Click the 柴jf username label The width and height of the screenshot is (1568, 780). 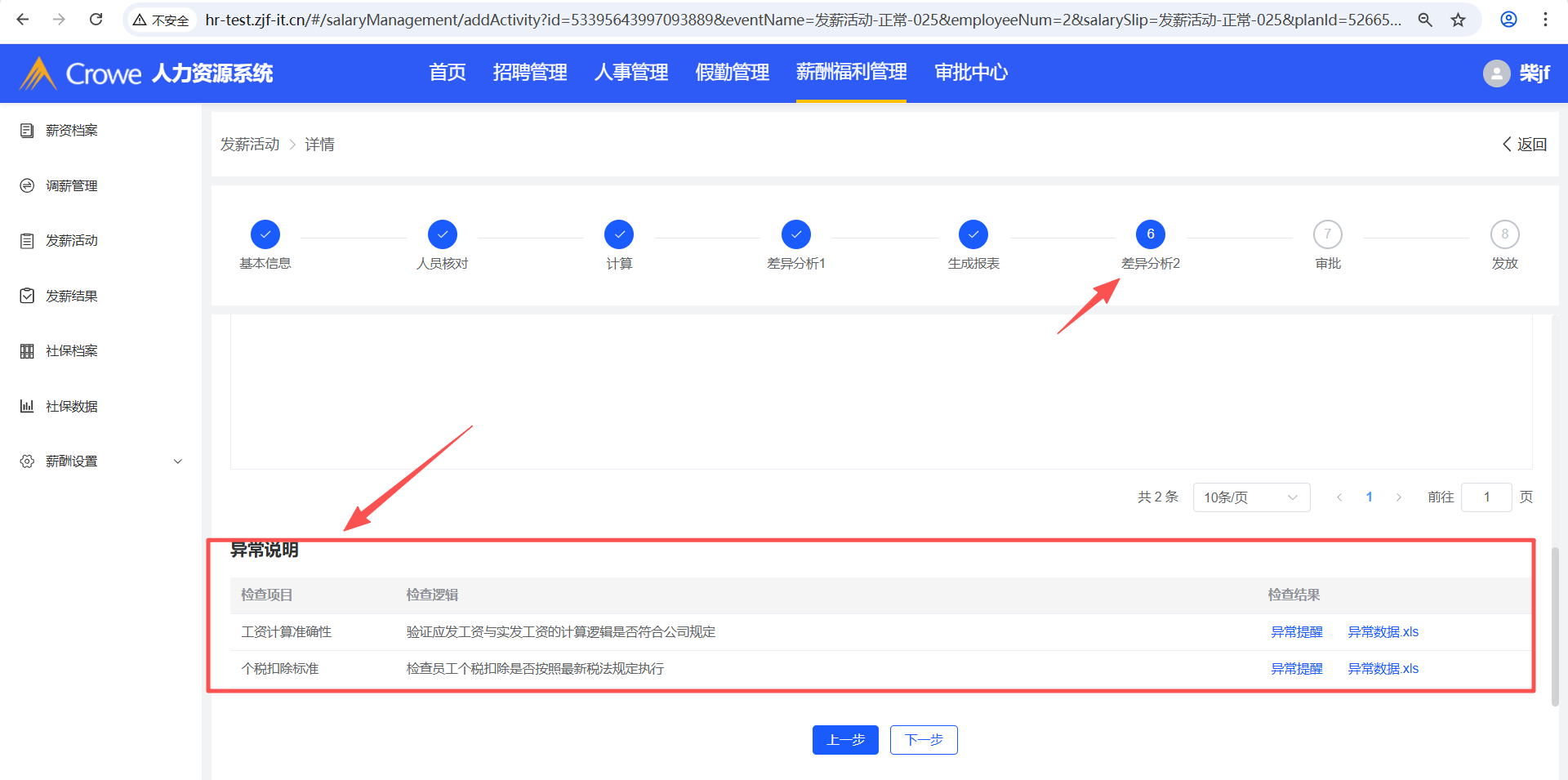pos(1535,74)
